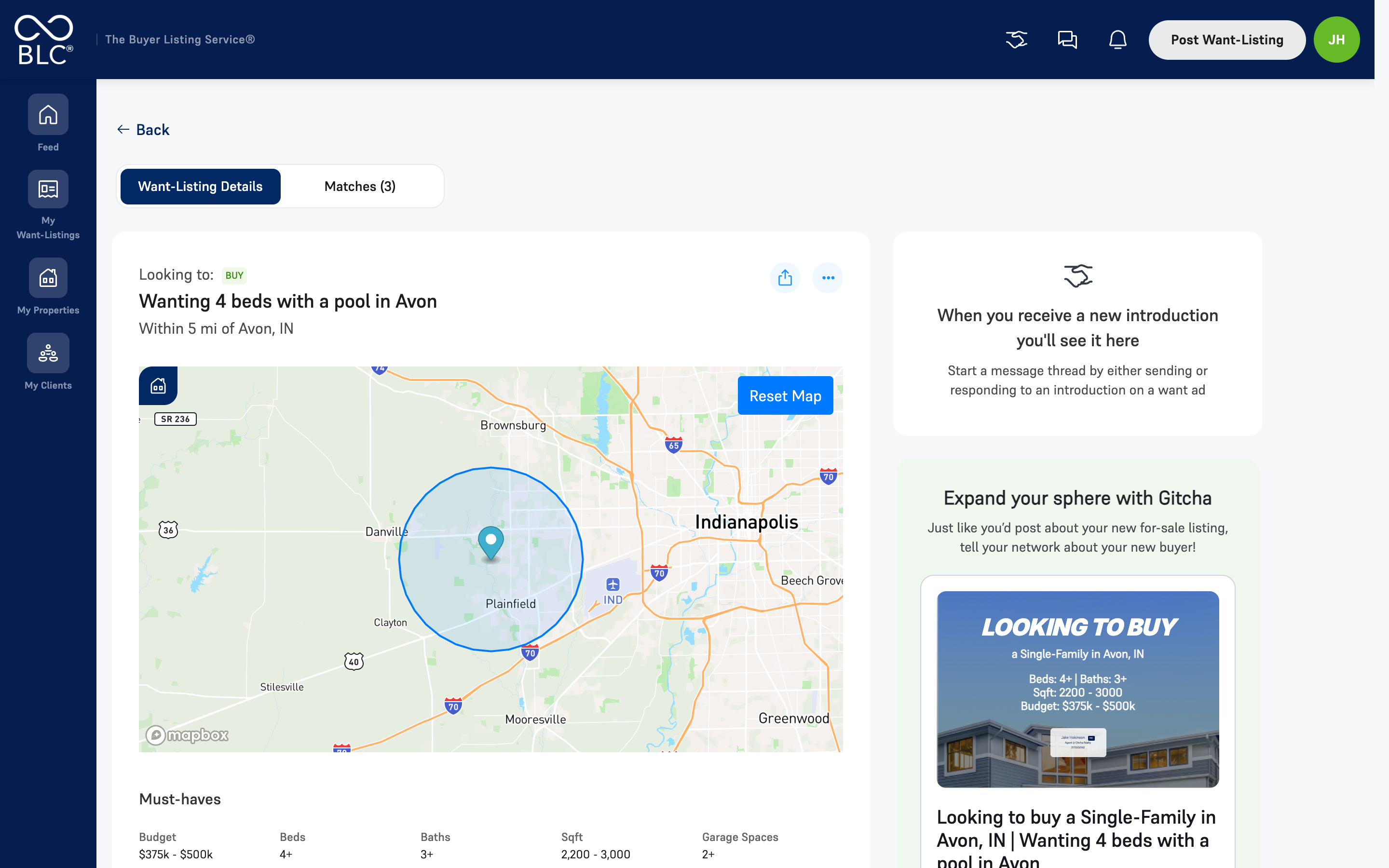The image size is (1389, 868).
Task: Click 'The Buyer Listing Service' header text
Action: (x=179, y=40)
